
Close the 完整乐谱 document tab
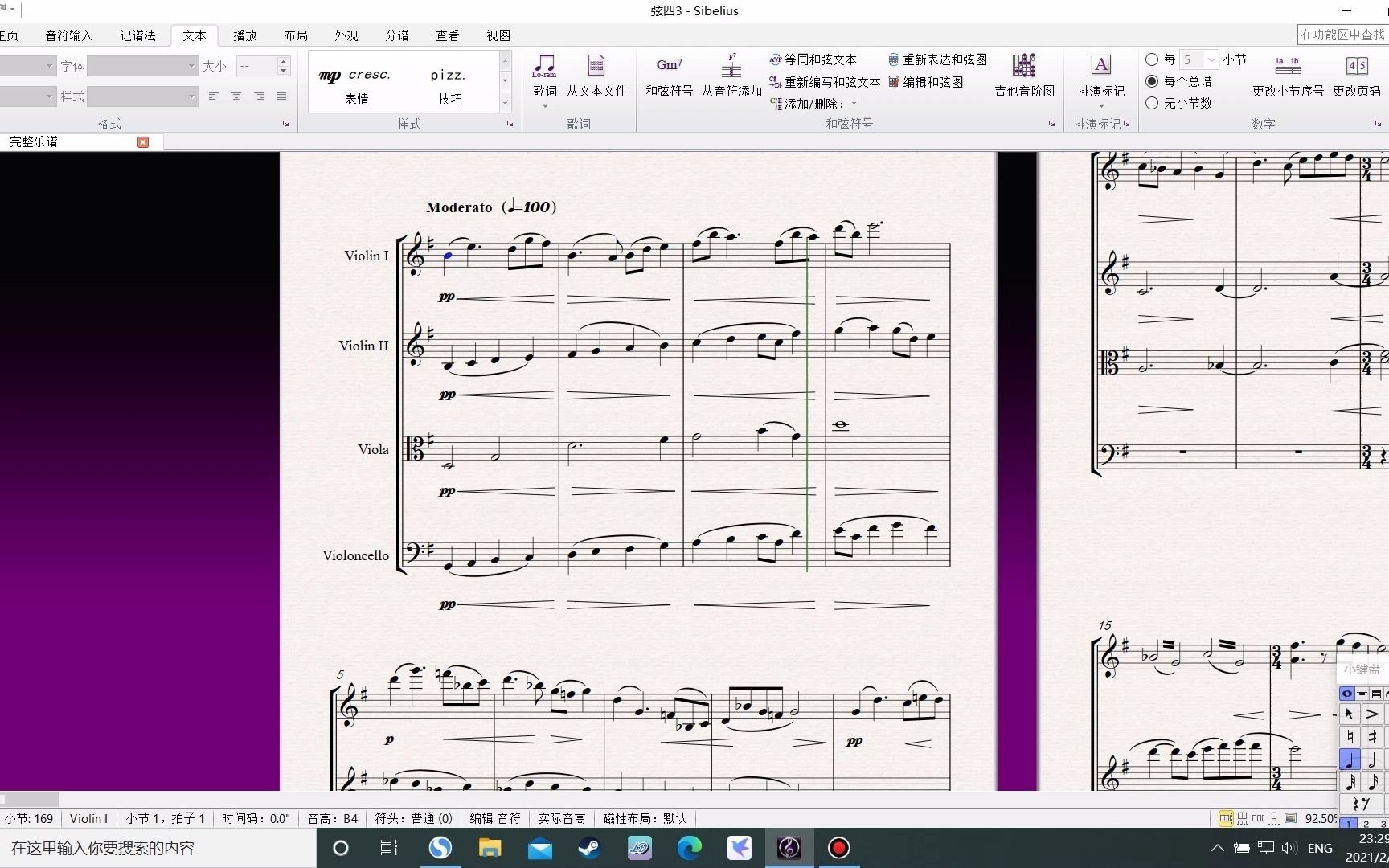(x=143, y=142)
